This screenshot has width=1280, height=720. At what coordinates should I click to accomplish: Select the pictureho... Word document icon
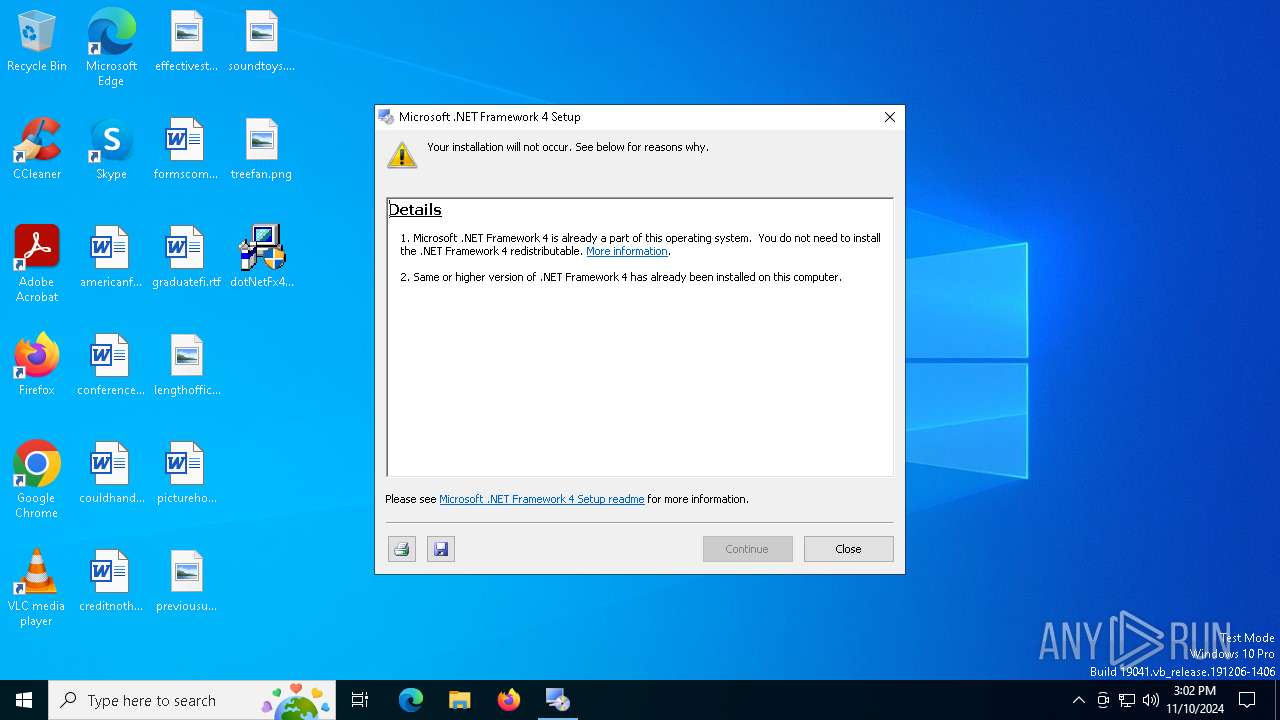(186, 474)
